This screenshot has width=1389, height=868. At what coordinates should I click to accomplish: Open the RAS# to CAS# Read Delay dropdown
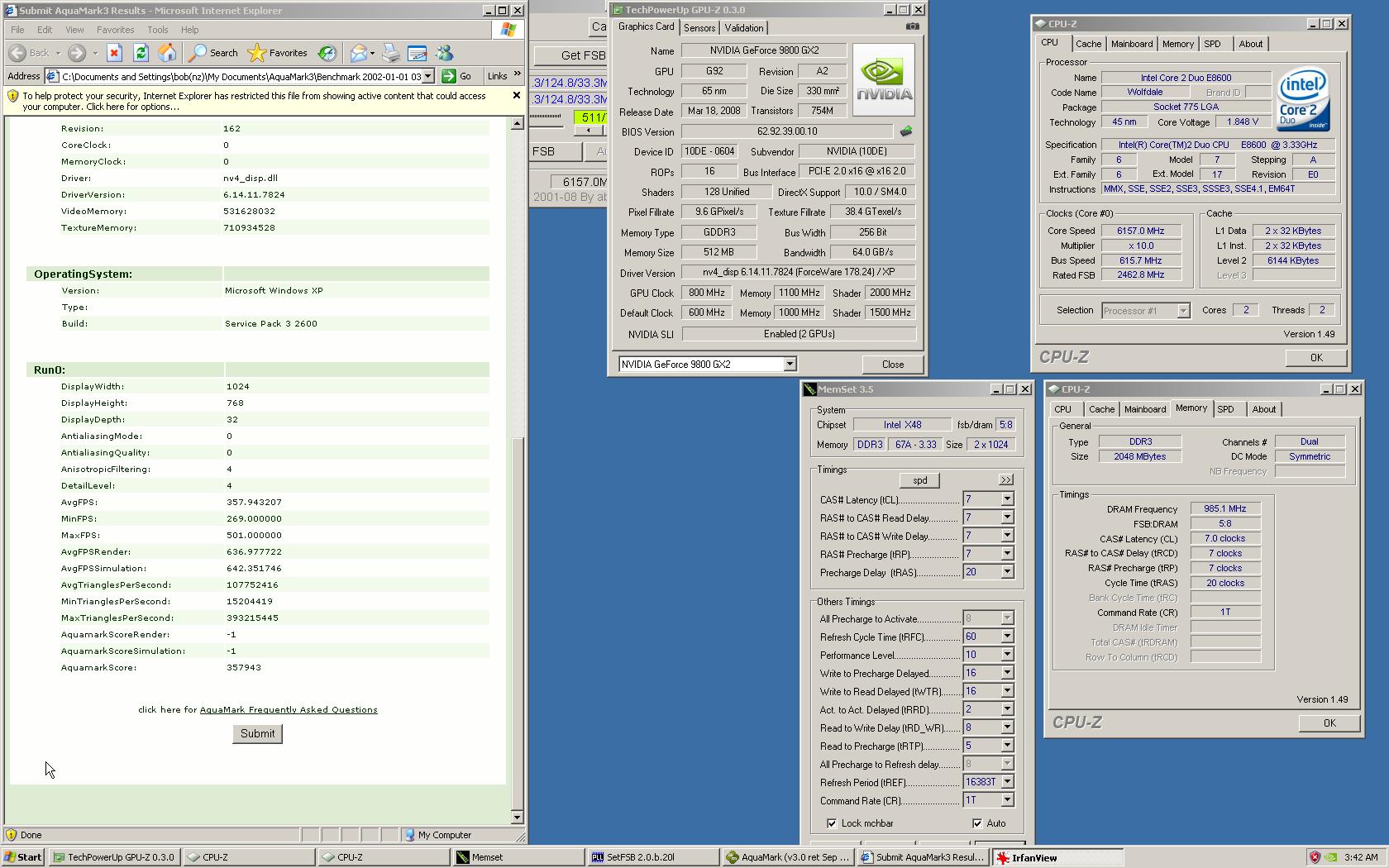click(1007, 517)
